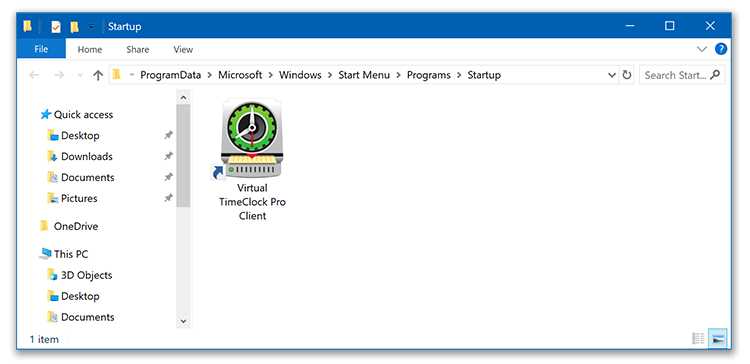Click the navigation pane scroll up arrow
This screenshot has height=364, width=750.
point(183,98)
